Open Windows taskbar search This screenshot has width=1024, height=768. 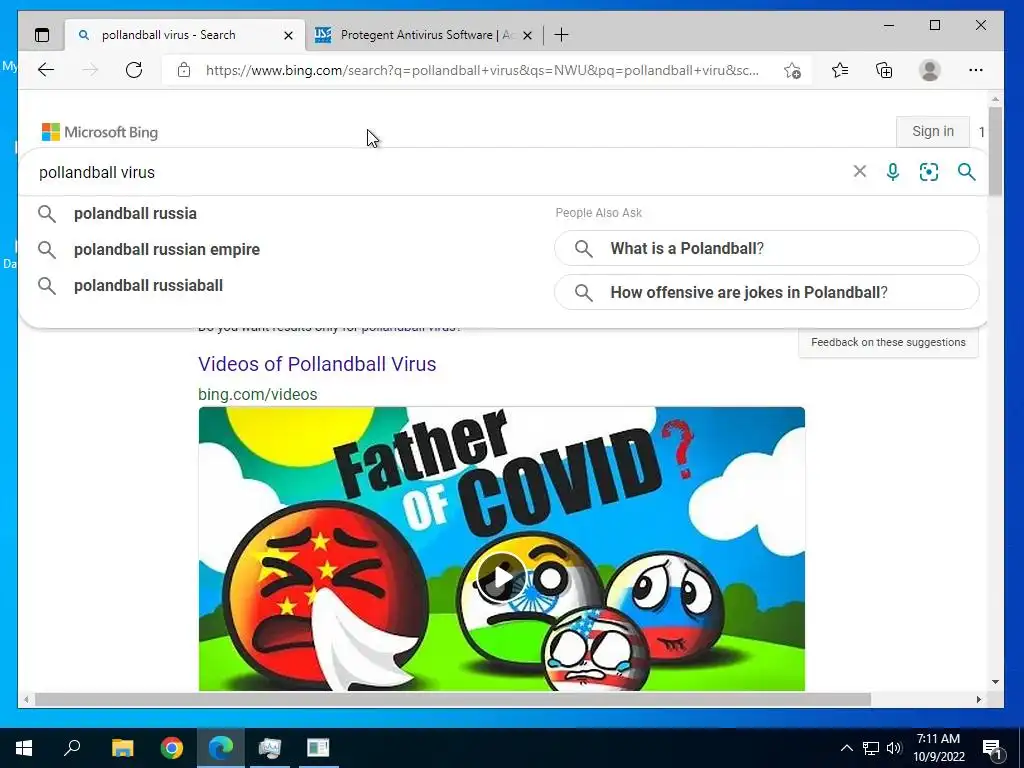click(72, 748)
